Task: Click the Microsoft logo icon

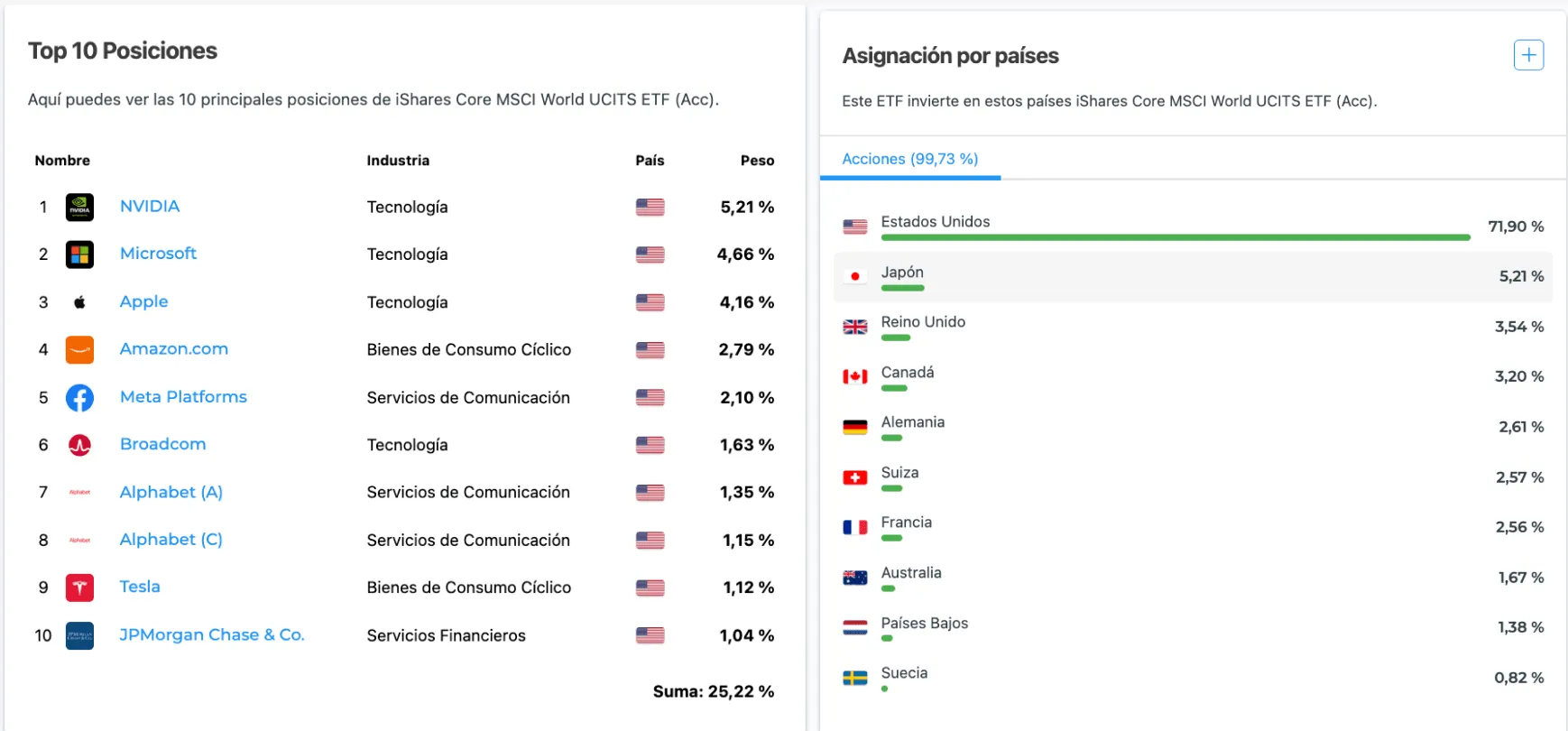Action: [79, 254]
